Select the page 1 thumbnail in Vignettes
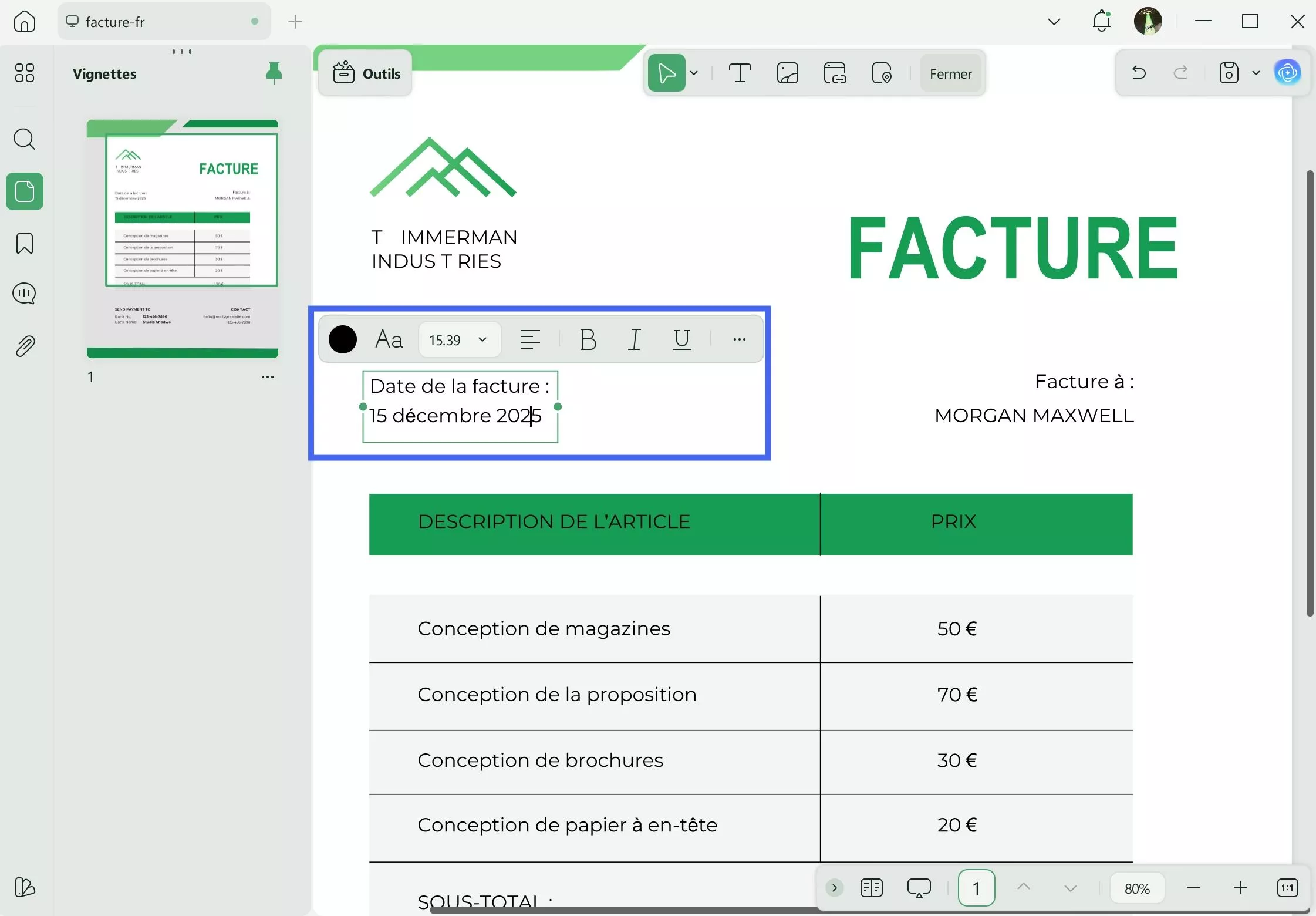The height and width of the screenshot is (916, 1316). (183, 238)
